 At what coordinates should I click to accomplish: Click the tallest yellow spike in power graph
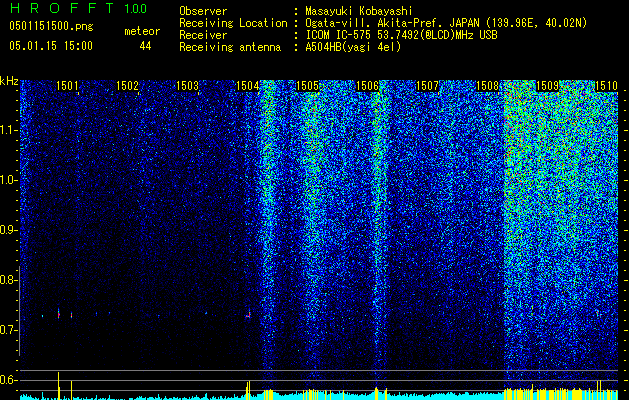(59, 385)
